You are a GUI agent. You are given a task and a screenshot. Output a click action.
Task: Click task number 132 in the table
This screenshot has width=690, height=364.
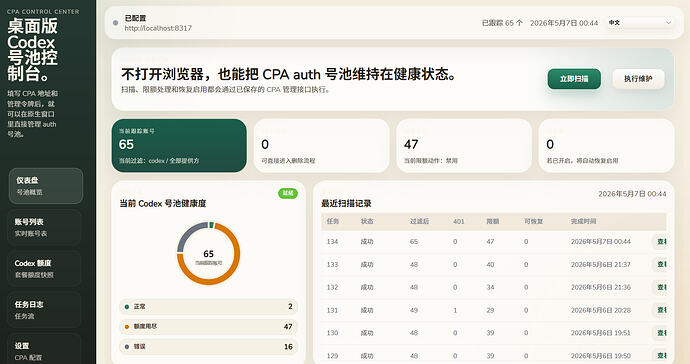click(332, 287)
